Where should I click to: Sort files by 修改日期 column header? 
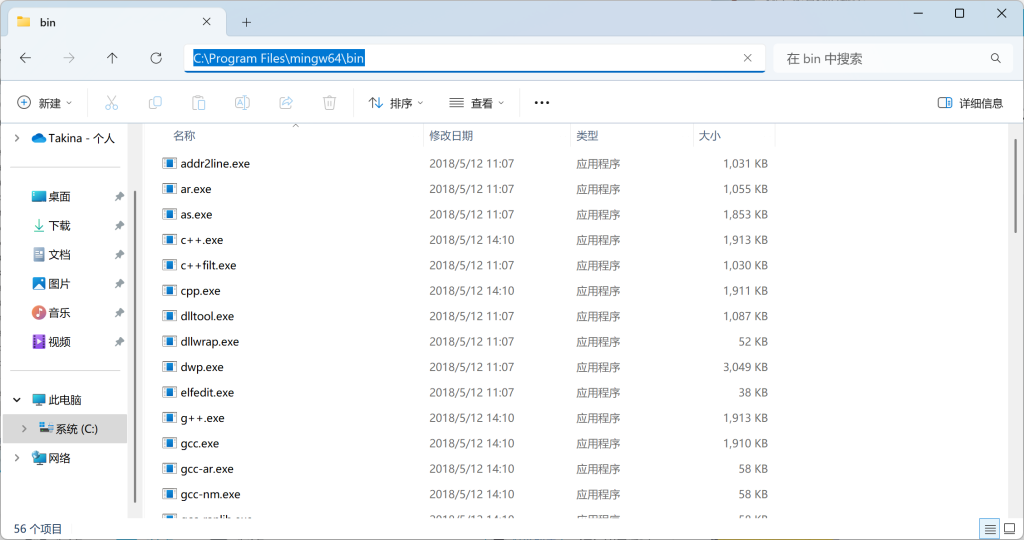coord(451,136)
